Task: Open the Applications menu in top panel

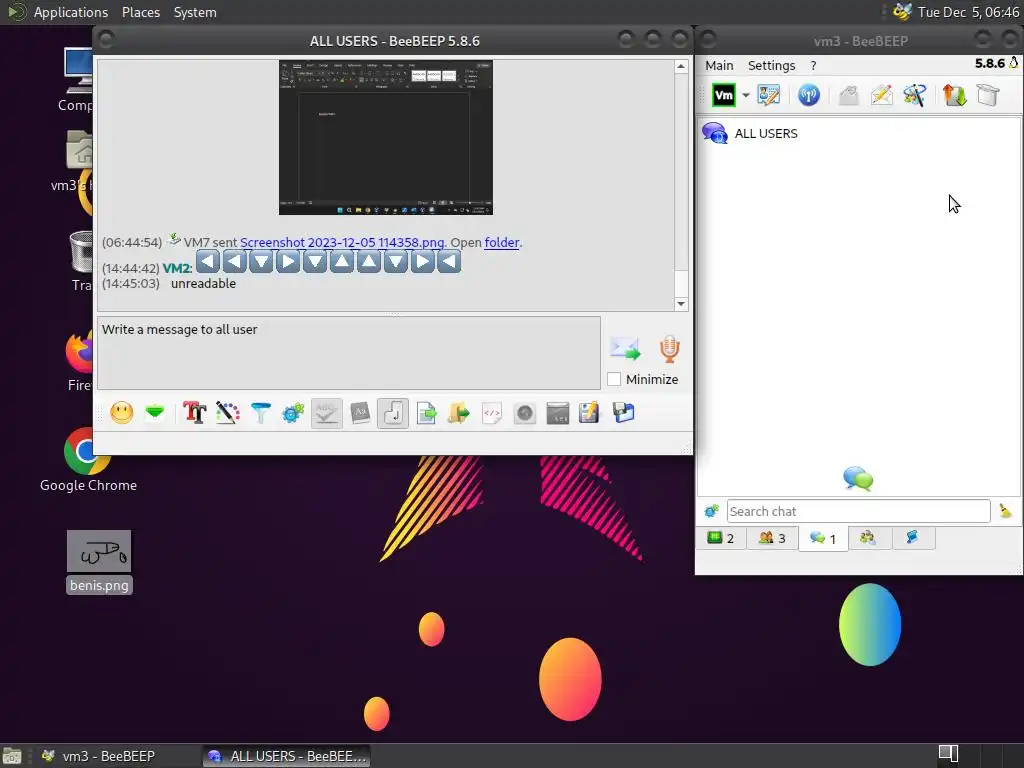Action: click(x=71, y=12)
